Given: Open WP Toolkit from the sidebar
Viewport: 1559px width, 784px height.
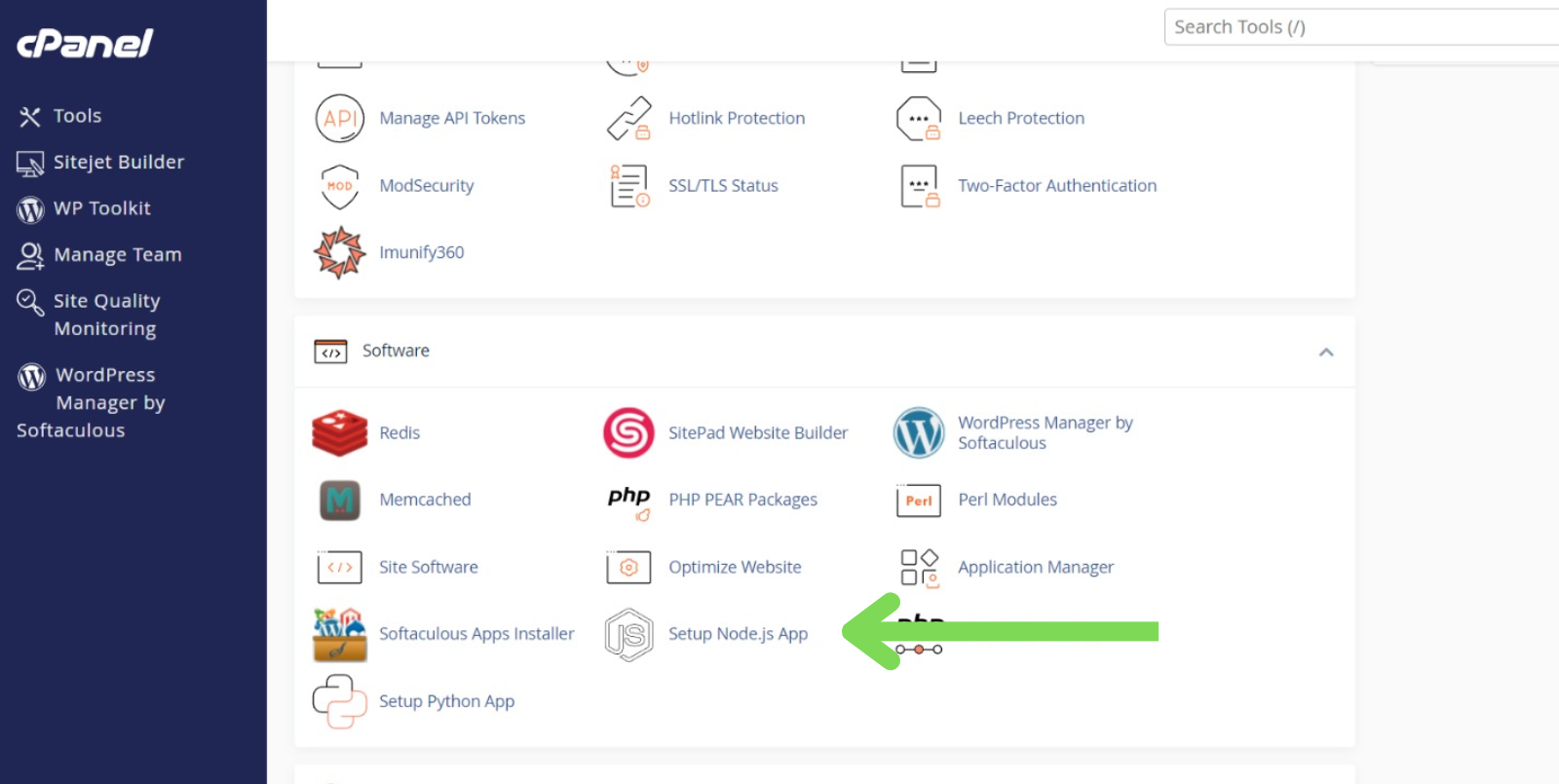Looking at the screenshot, I should 101,208.
